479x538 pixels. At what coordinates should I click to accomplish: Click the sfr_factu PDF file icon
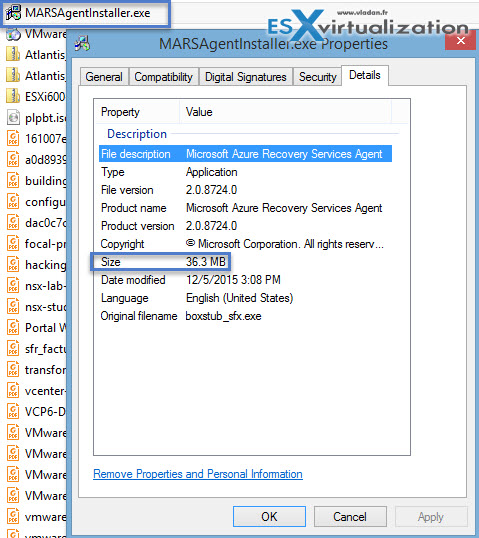(x=13, y=349)
